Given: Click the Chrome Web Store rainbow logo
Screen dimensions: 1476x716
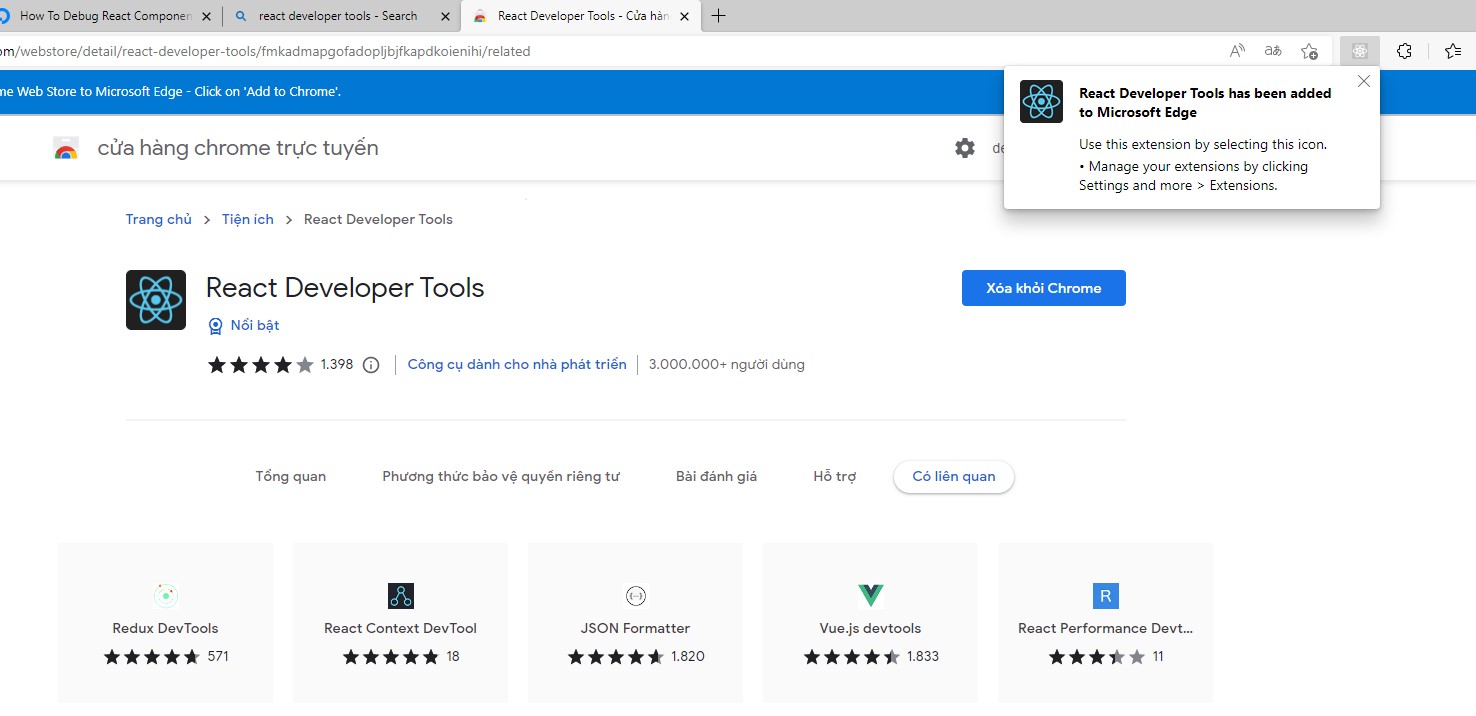Looking at the screenshot, I should click(66, 149).
